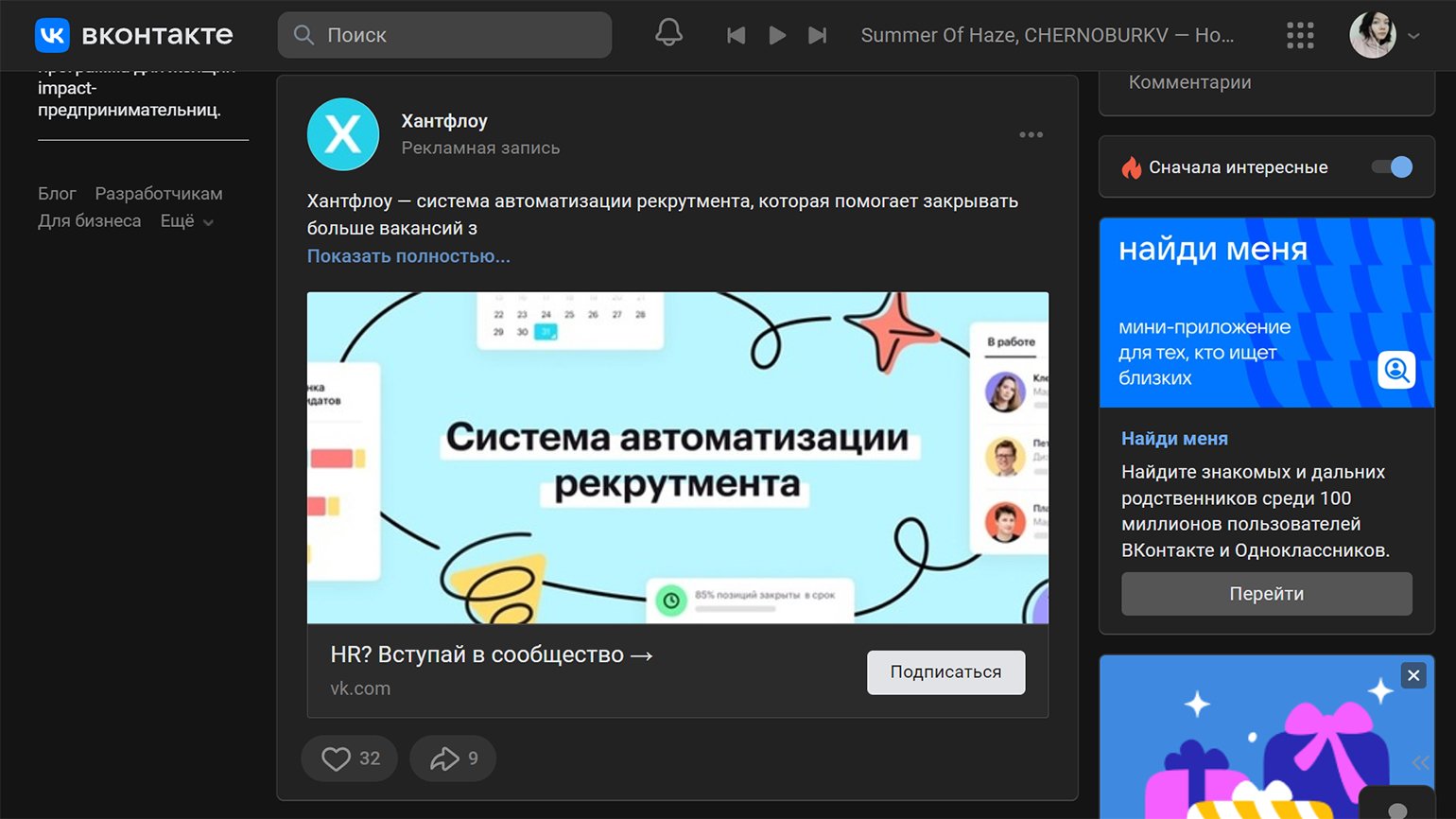
Task: Click Рекламная запись label
Action: tap(480, 148)
